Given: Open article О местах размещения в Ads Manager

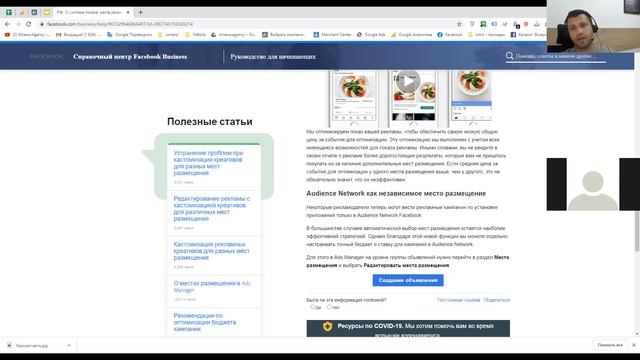Looking at the screenshot, I should 212,286.
